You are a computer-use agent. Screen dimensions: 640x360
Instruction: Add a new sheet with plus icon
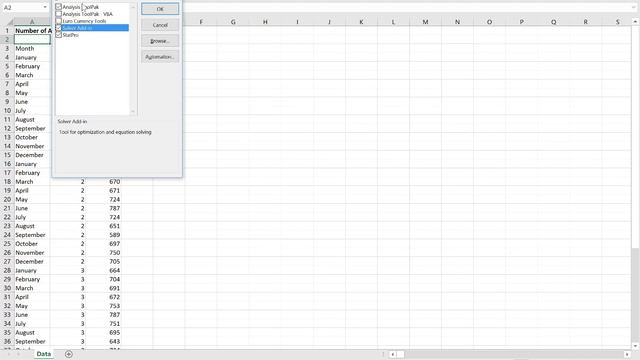69,354
